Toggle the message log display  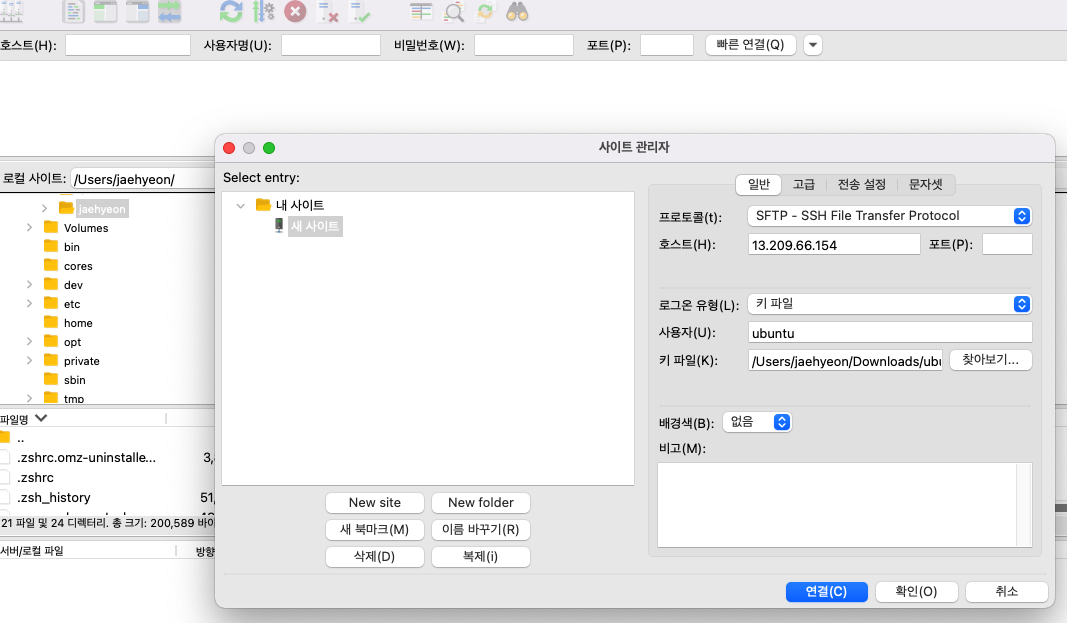[x=73, y=13]
